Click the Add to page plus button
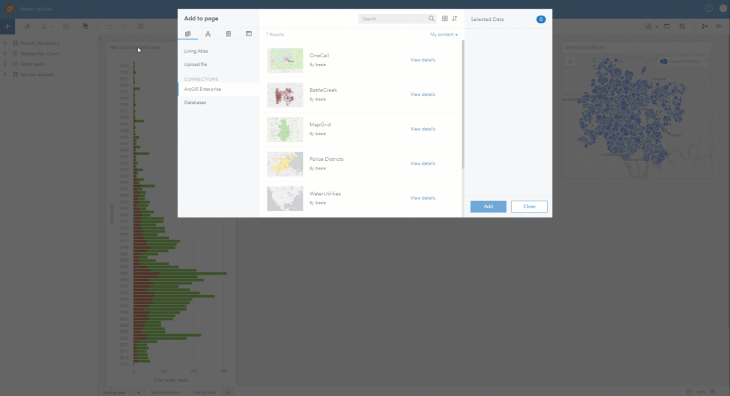The height and width of the screenshot is (396, 730). pos(7,27)
